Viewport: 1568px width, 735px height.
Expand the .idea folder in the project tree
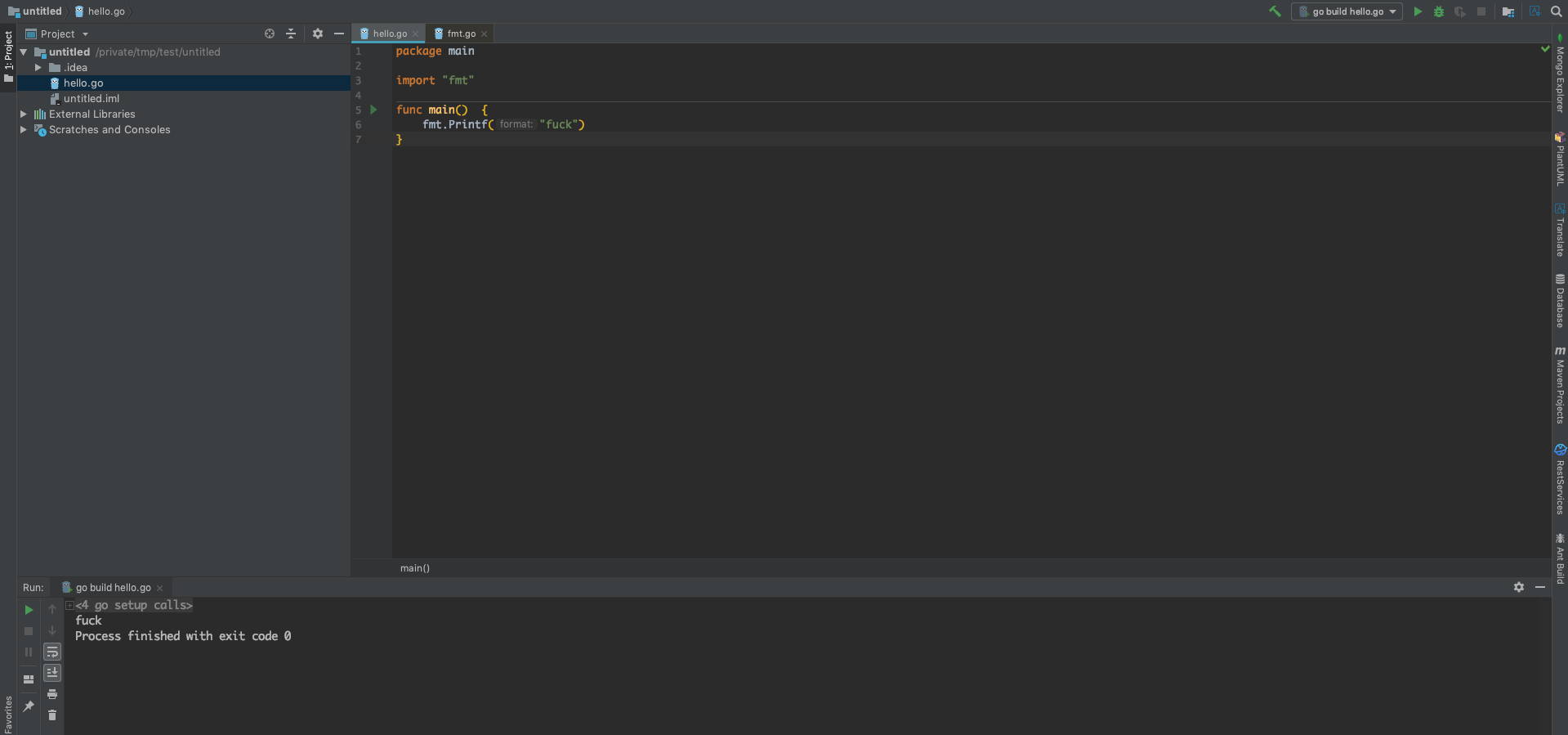tap(38, 68)
